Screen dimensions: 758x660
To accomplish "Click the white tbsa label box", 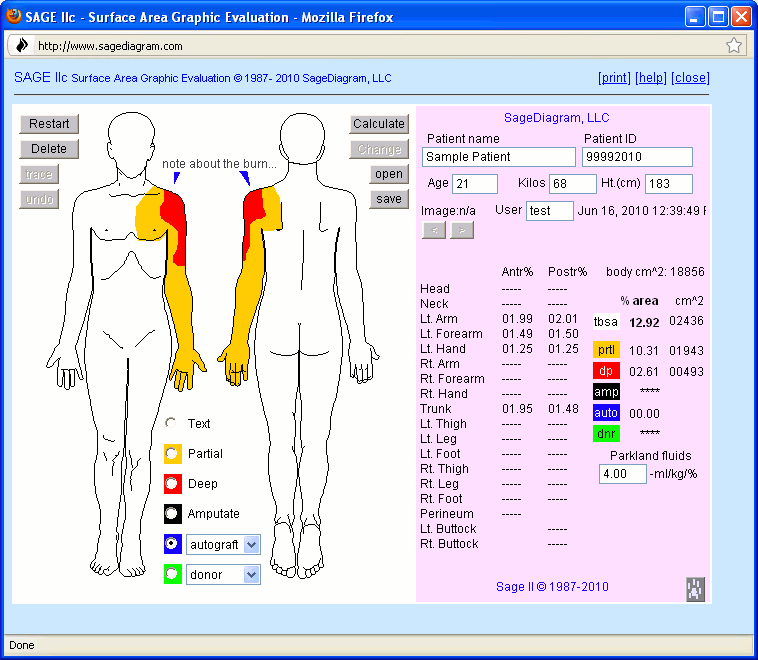I will (606, 322).
